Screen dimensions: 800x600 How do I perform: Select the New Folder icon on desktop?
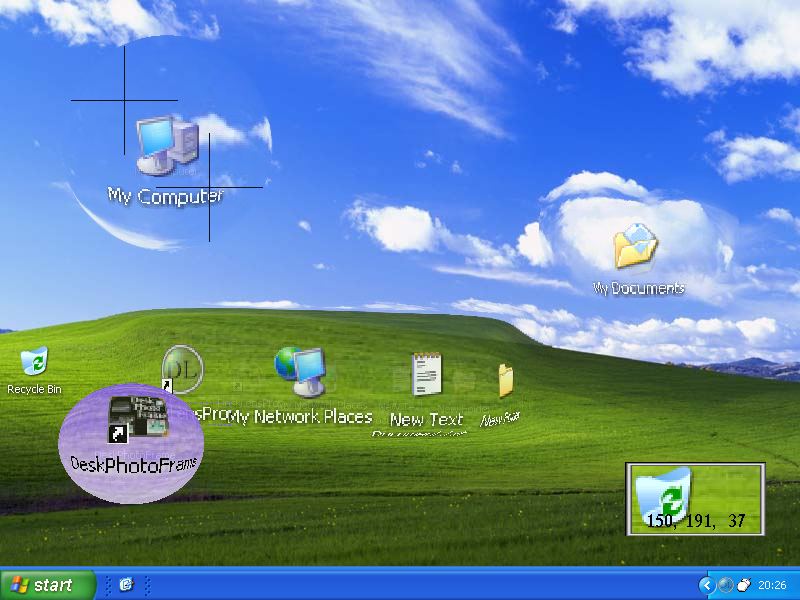(x=505, y=381)
